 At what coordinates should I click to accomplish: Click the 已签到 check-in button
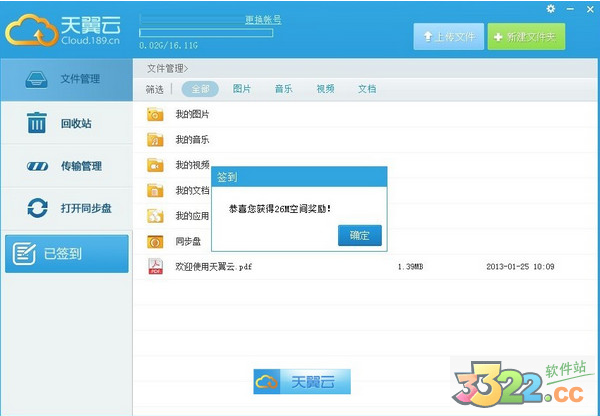click(x=67, y=254)
